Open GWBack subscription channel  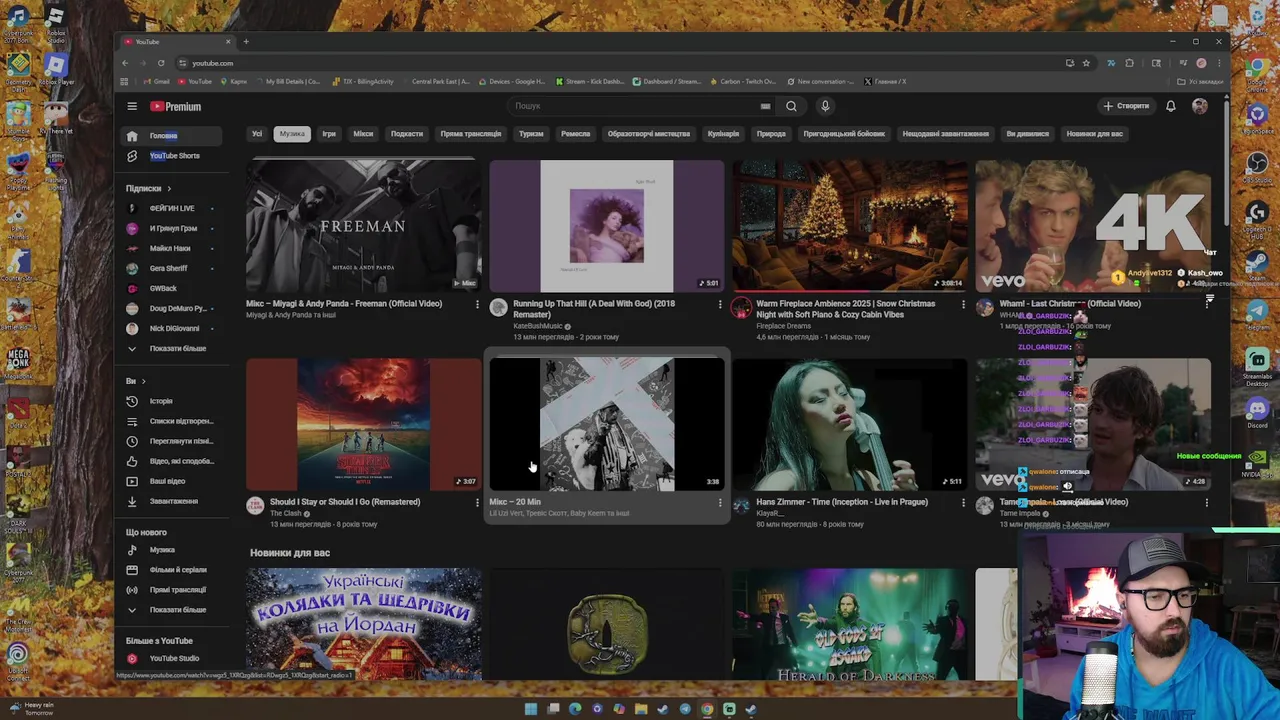pos(171,288)
